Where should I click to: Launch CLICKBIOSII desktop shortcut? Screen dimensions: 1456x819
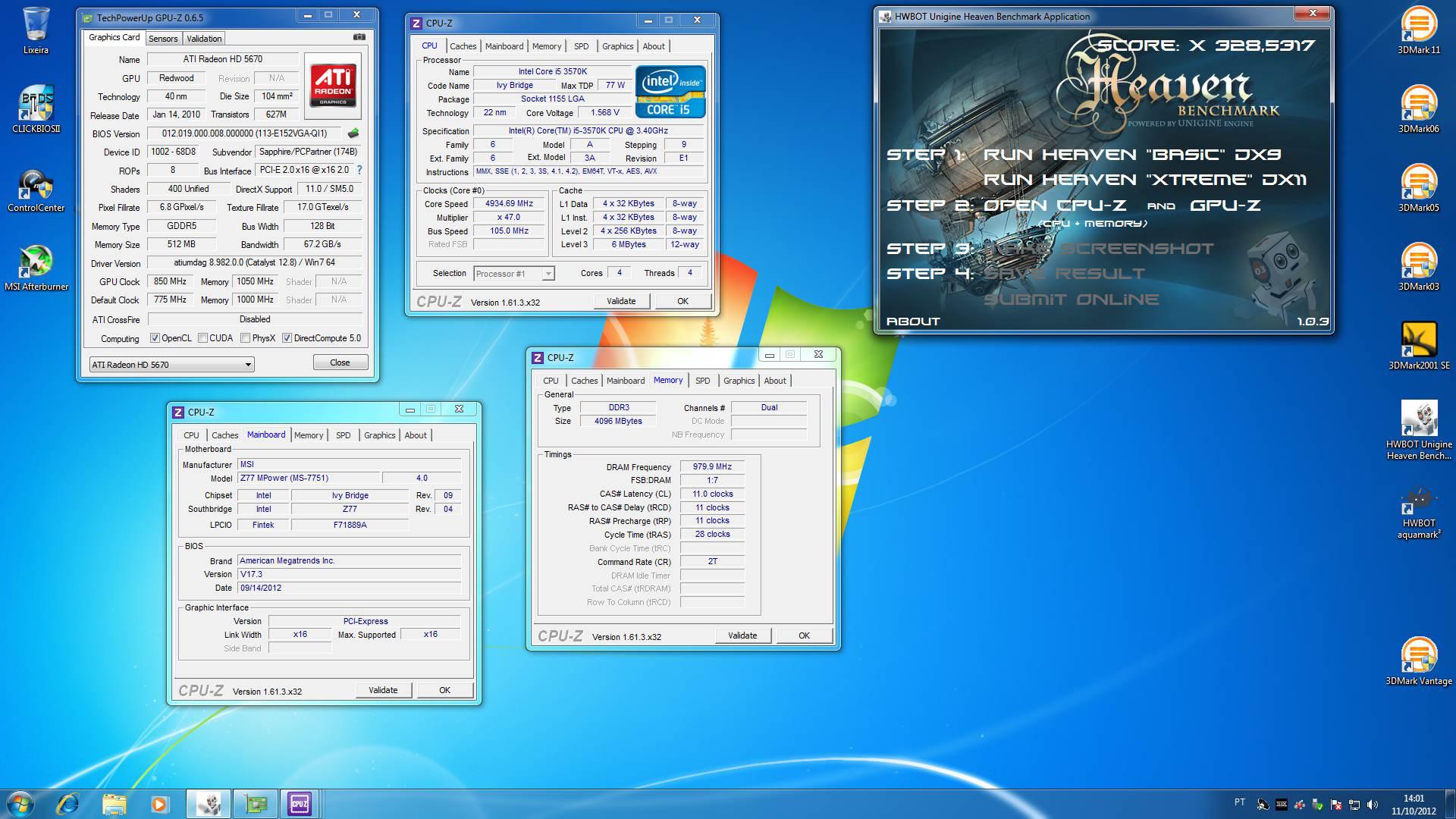(x=36, y=108)
